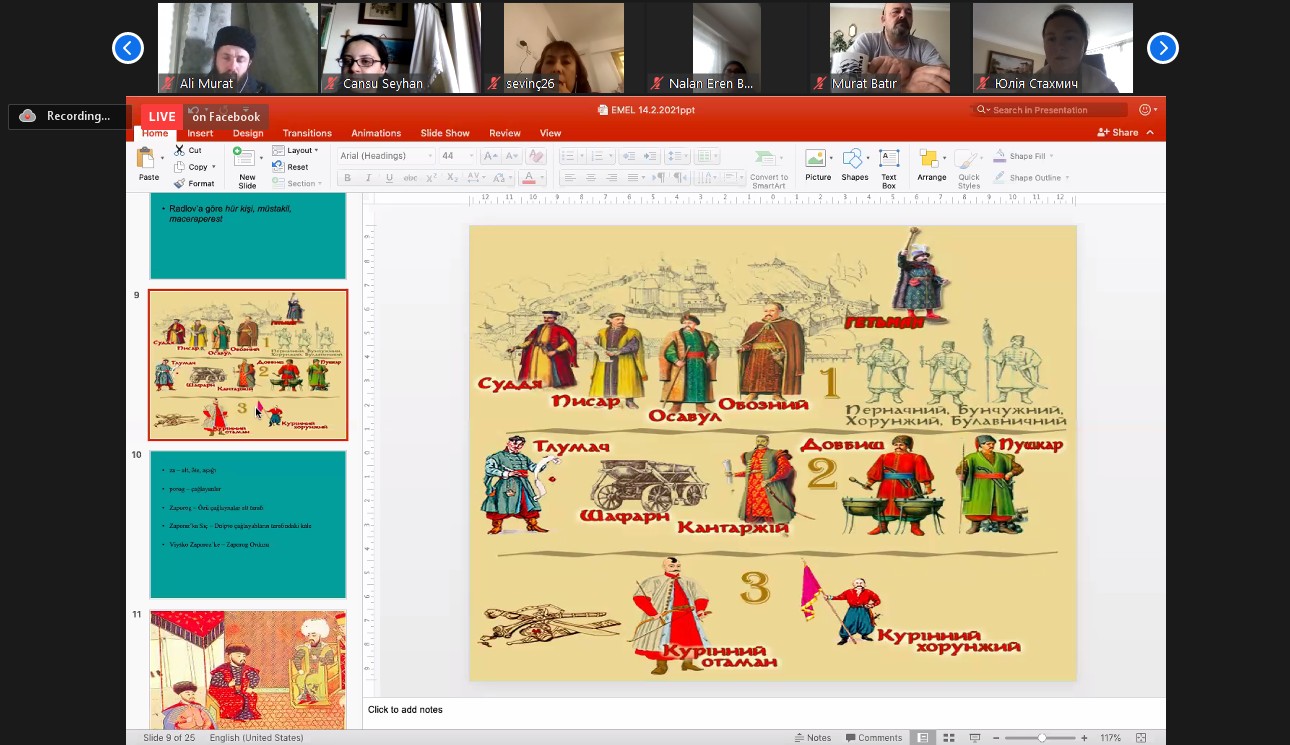
Task: Click the fit slide to window icon
Action: point(1141,738)
